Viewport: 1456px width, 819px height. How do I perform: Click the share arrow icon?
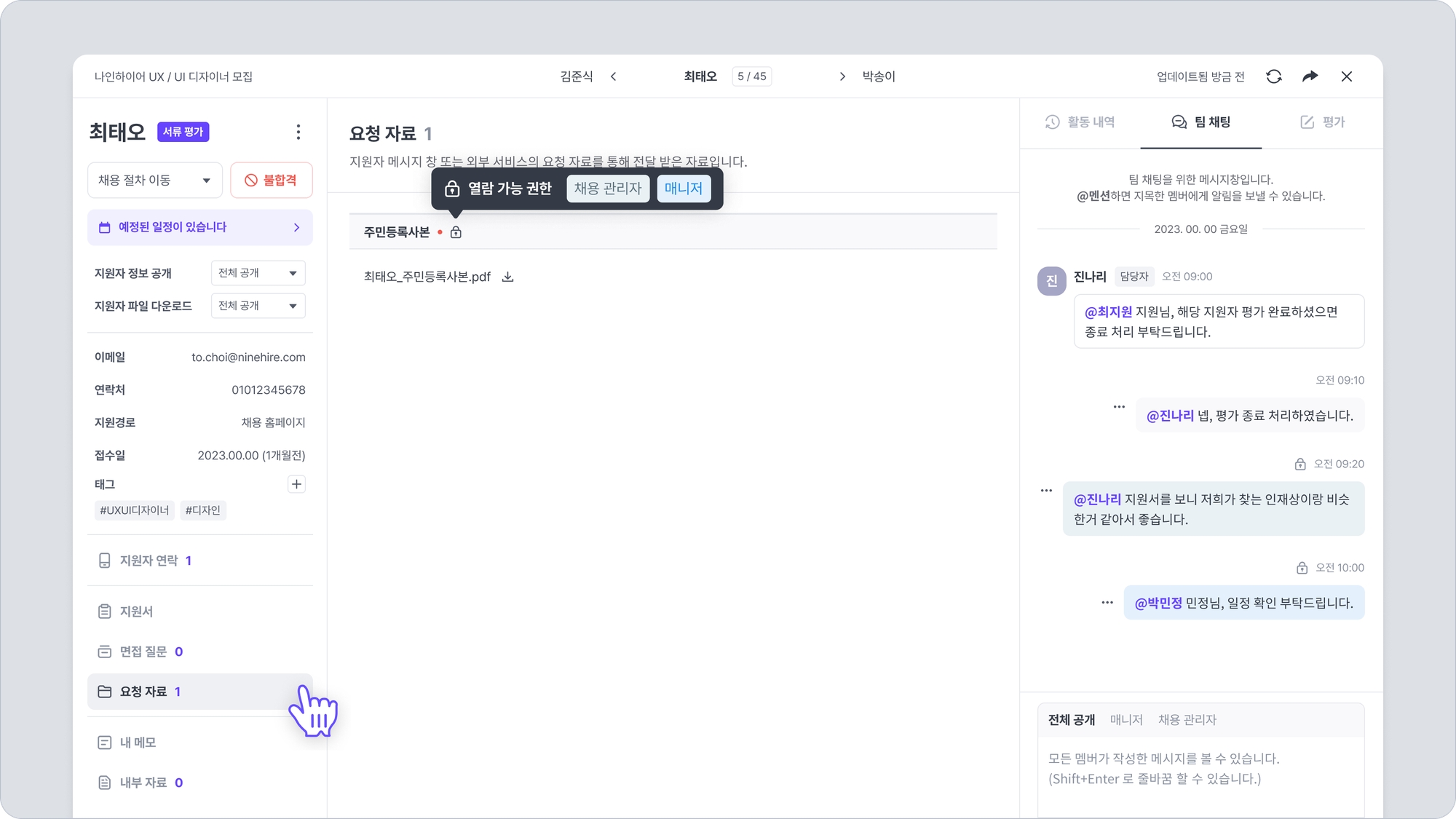(1310, 76)
